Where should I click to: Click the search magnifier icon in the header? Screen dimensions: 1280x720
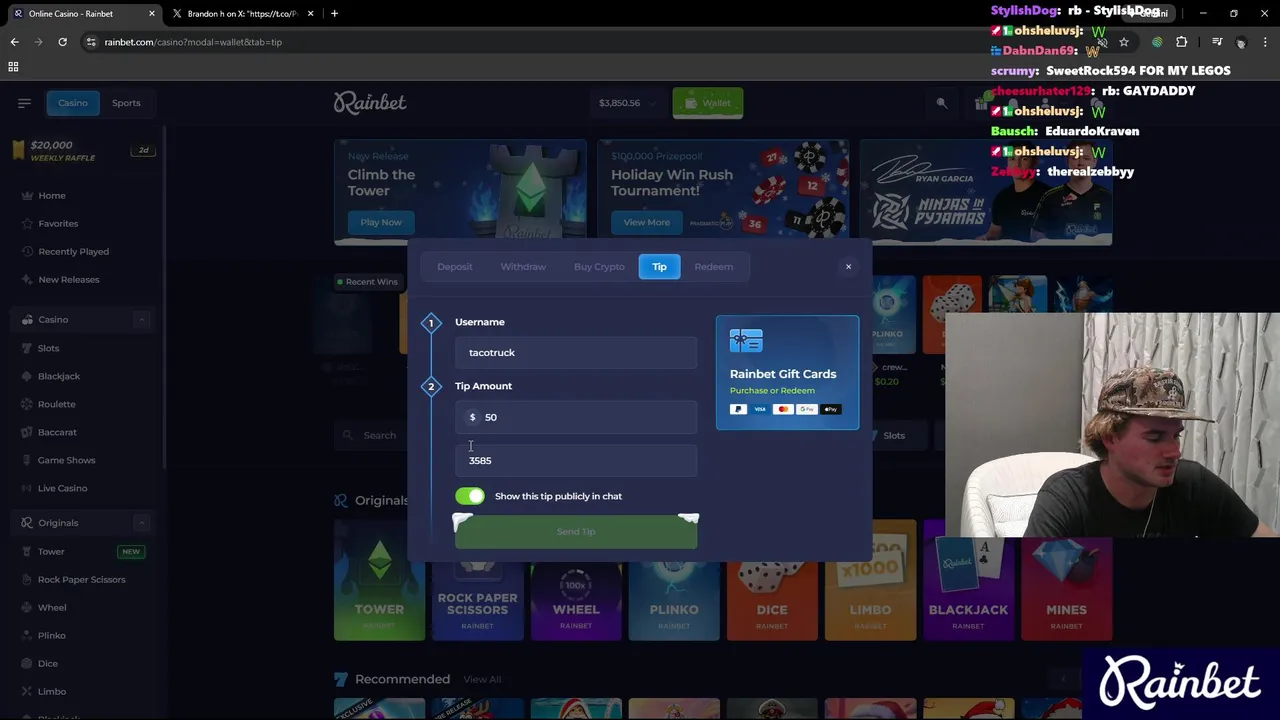[x=941, y=103]
